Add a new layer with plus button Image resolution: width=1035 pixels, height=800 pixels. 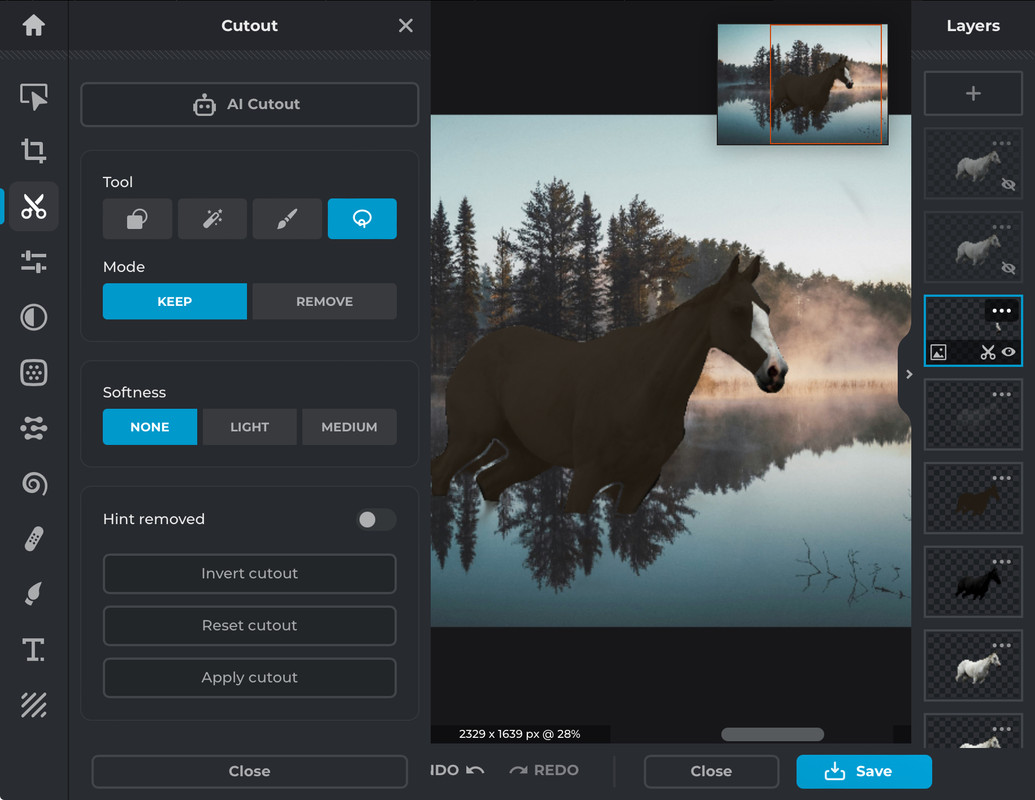click(973, 94)
